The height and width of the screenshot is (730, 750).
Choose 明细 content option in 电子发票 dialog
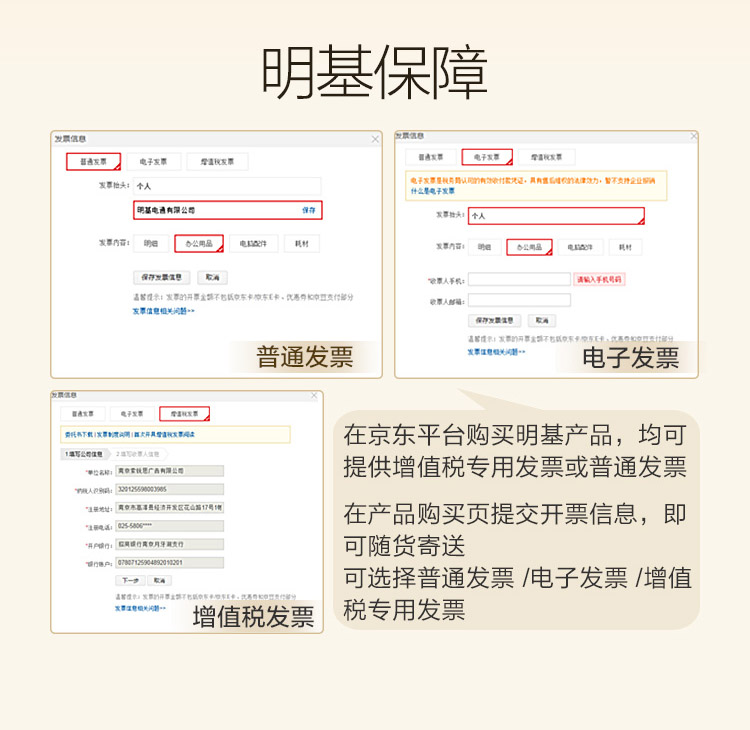point(485,247)
